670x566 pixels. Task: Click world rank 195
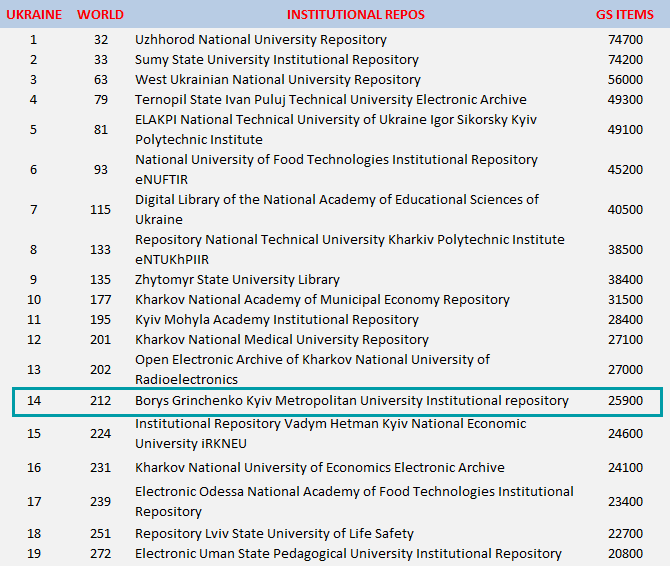click(x=100, y=320)
